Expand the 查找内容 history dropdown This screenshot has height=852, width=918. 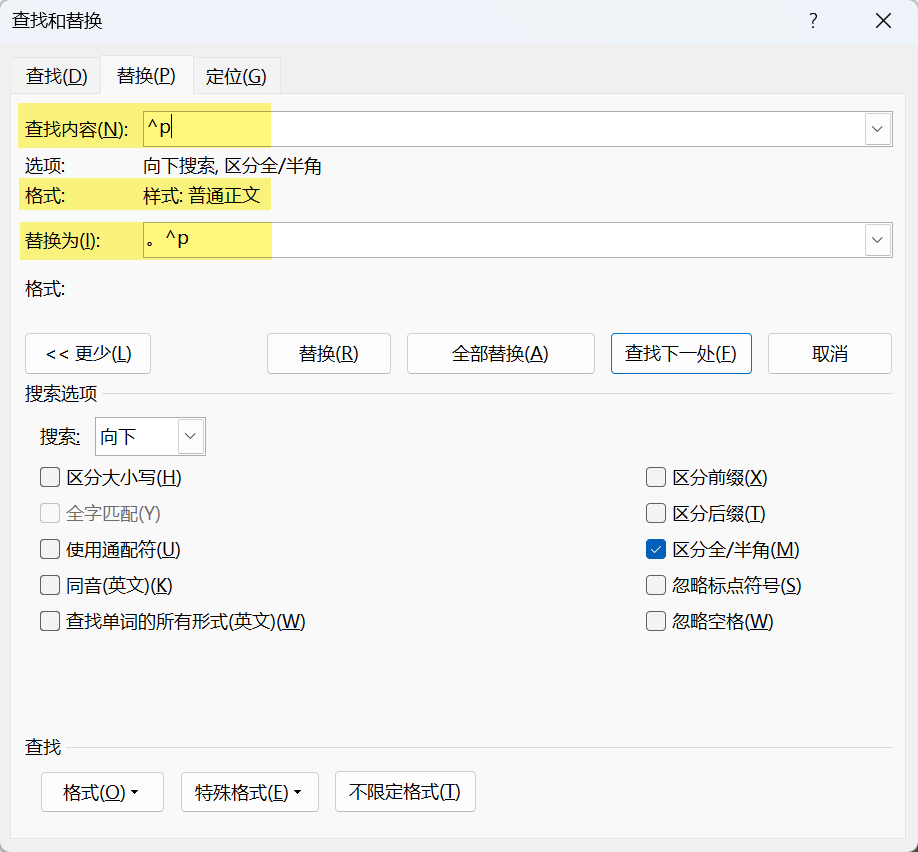(877, 129)
